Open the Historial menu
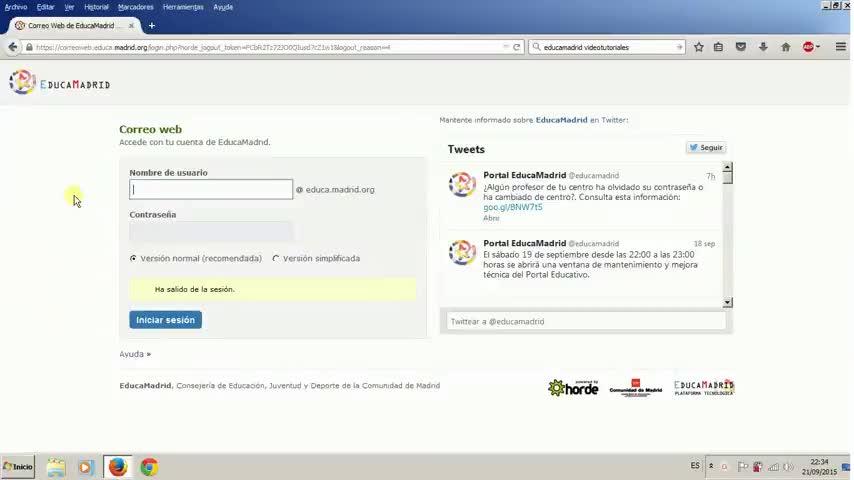The width and height of the screenshot is (854, 480). point(96,7)
